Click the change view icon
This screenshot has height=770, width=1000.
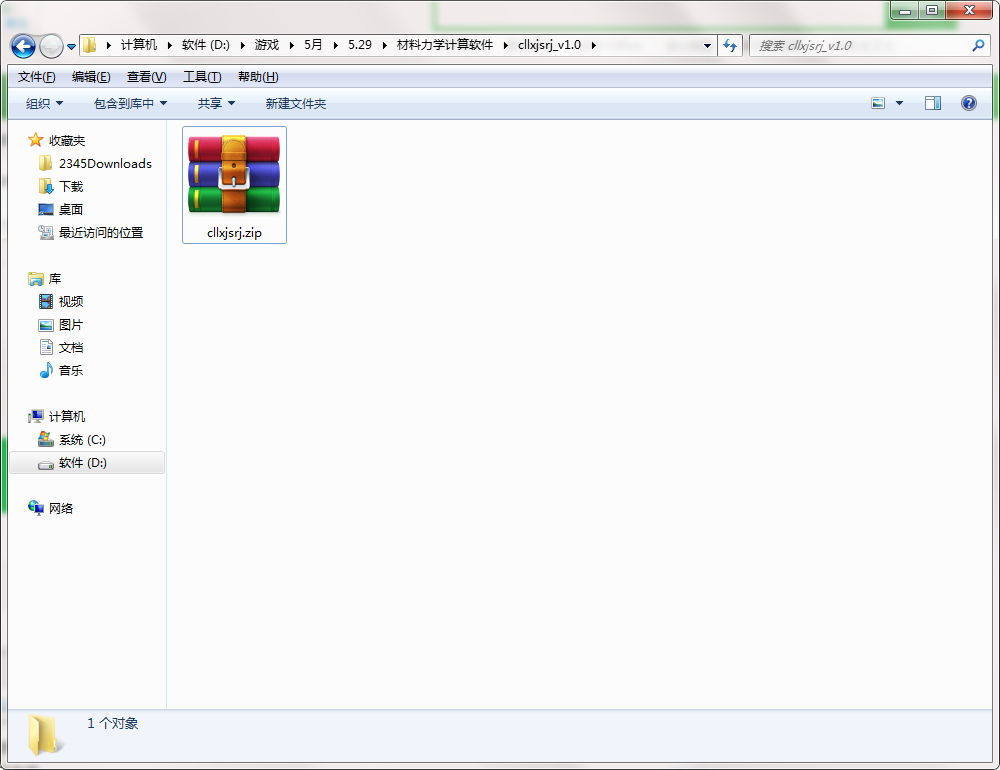(x=878, y=103)
